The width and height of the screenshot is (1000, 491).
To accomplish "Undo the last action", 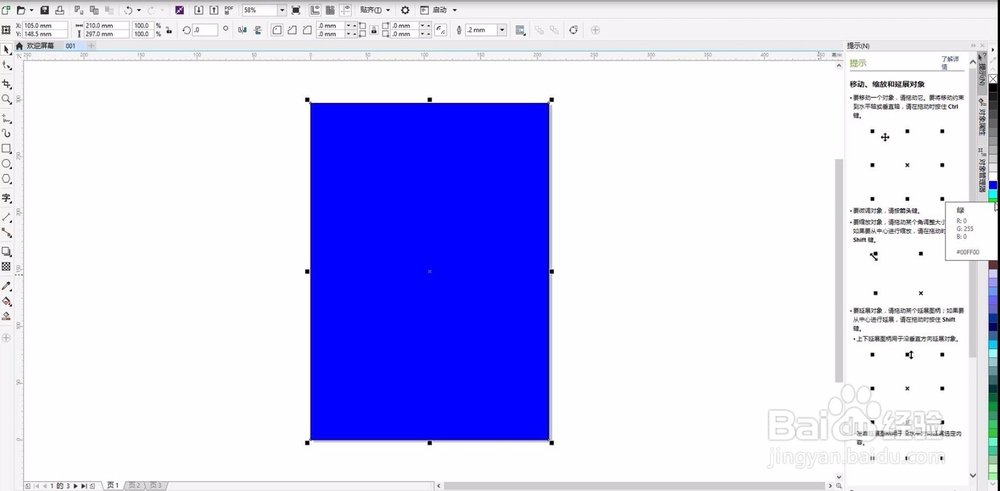I will (x=128, y=10).
